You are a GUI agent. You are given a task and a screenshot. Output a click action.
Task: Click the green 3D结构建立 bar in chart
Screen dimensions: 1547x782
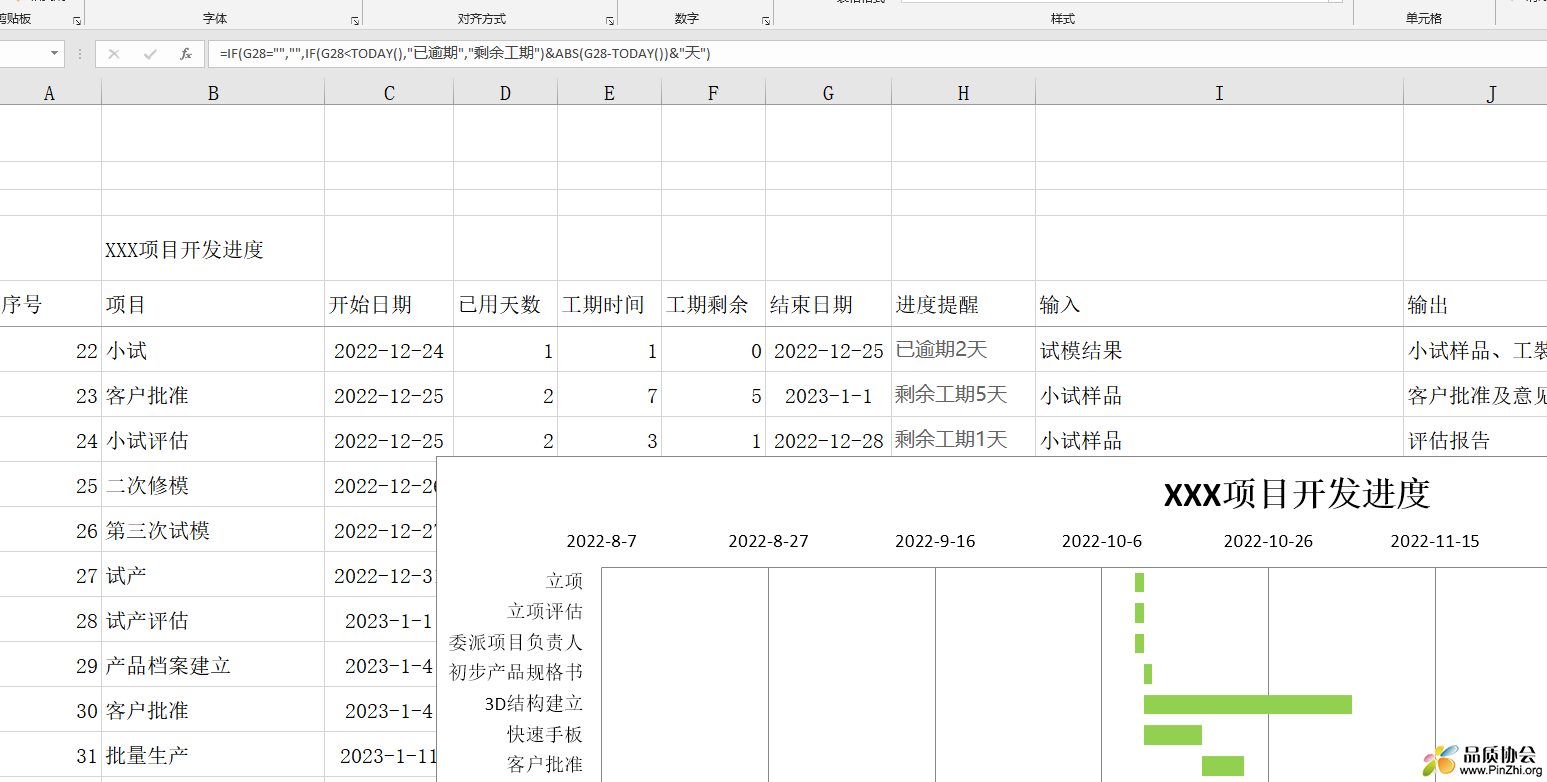tap(1248, 704)
